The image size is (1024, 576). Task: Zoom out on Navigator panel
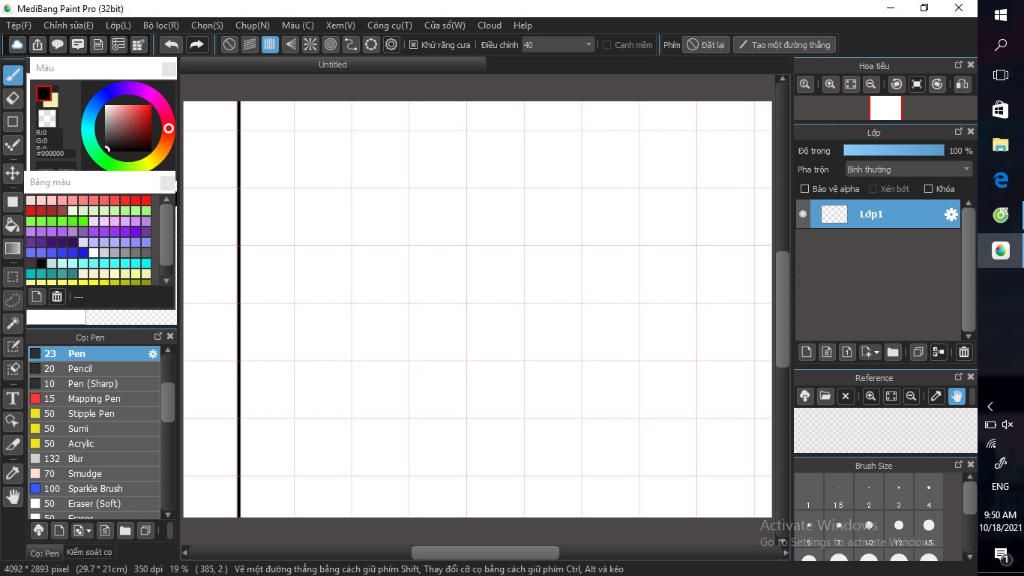[x=871, y=84]
